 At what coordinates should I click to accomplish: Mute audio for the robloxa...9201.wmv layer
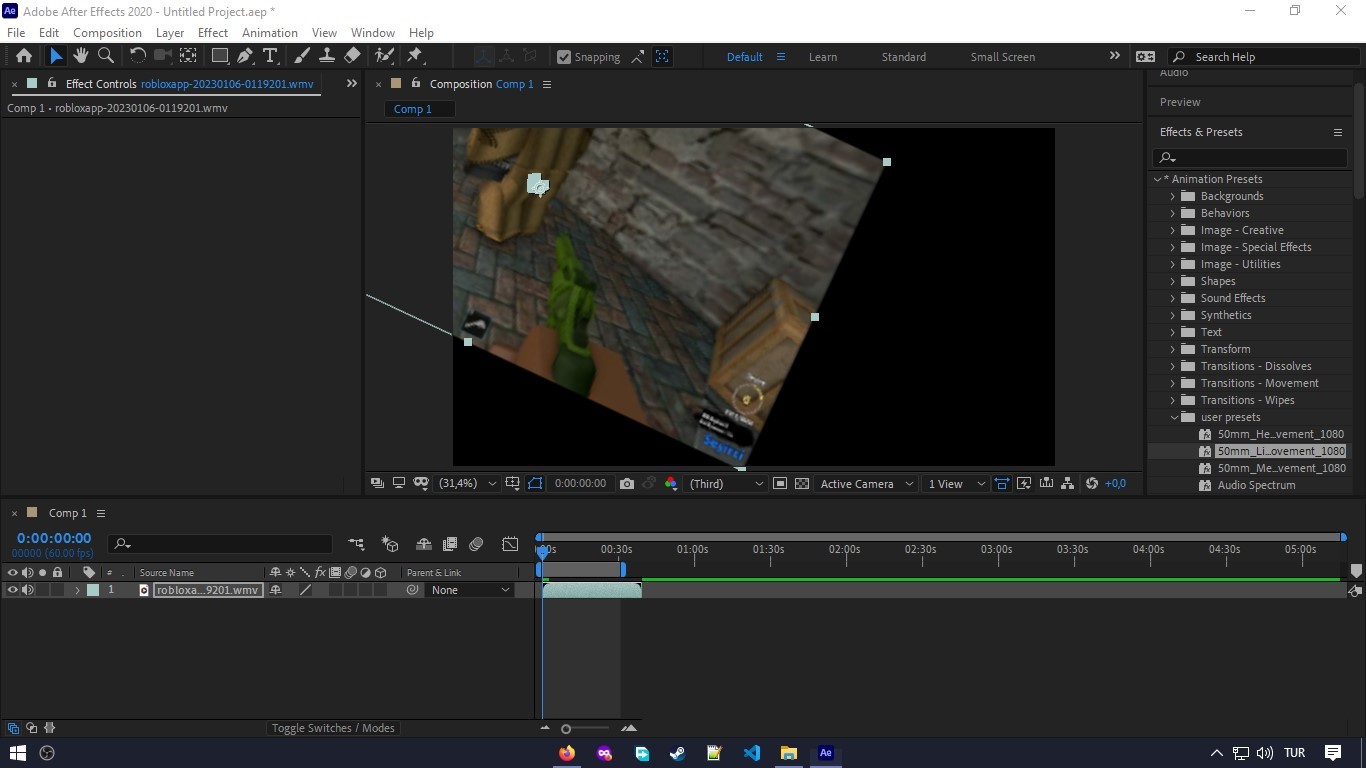coord(28,590)
